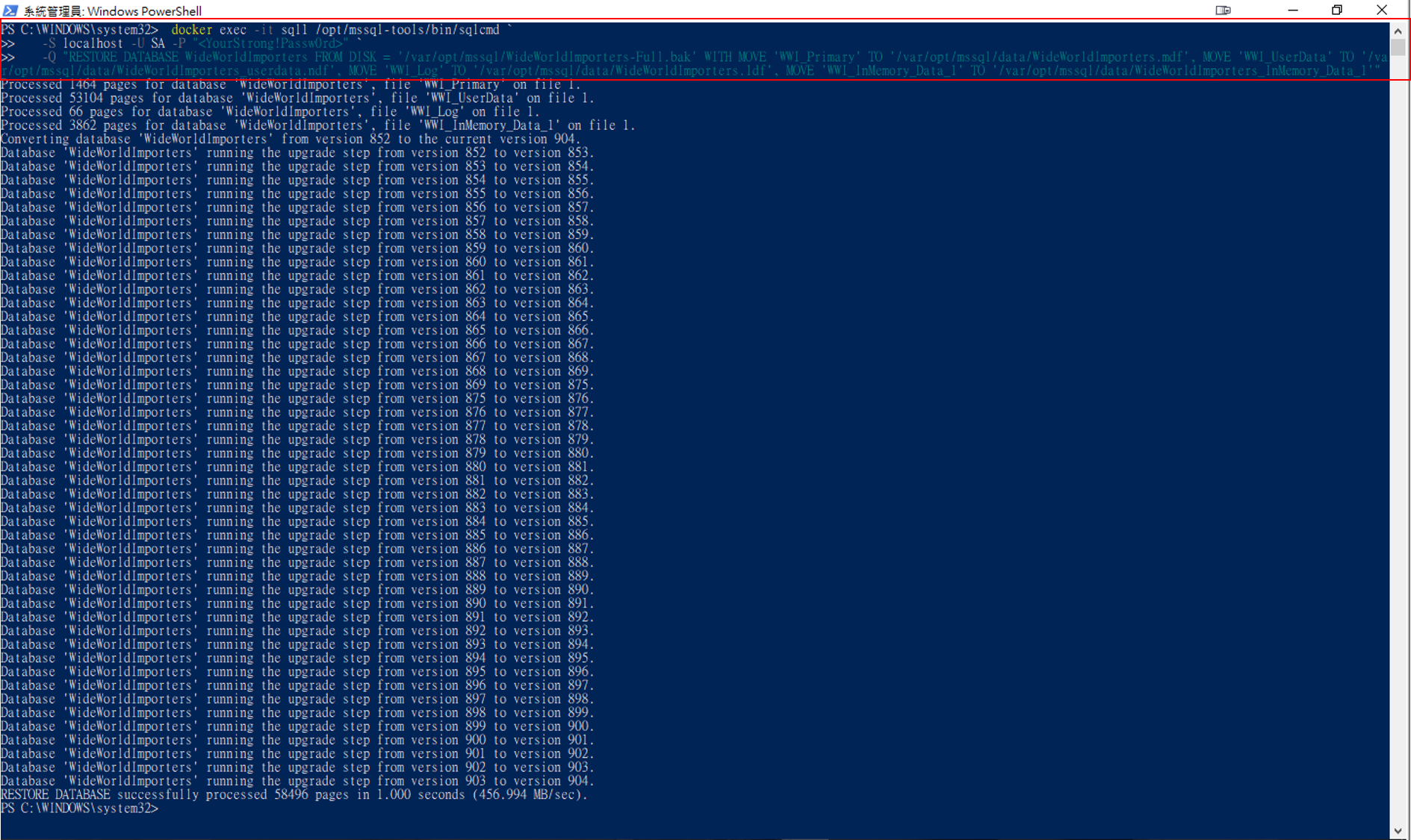The width and height of the screenshot is (1411, 840).
Task: Minimize the PowerShell window
Action: tap(1293, 10)
